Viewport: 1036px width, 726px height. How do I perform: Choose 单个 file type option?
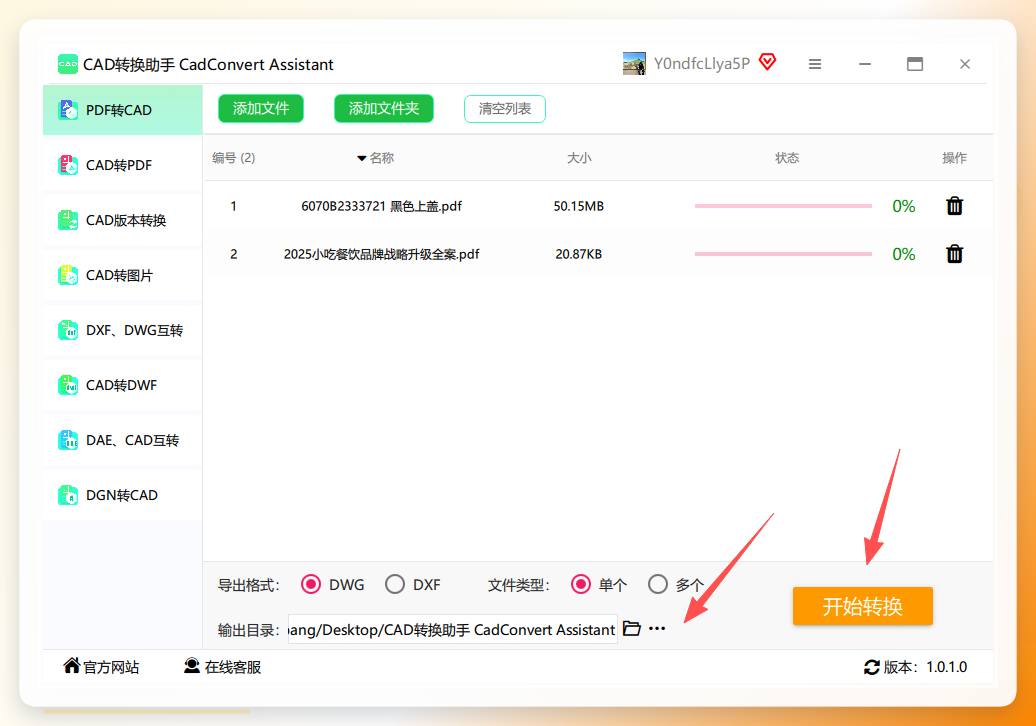coord(581,585)
